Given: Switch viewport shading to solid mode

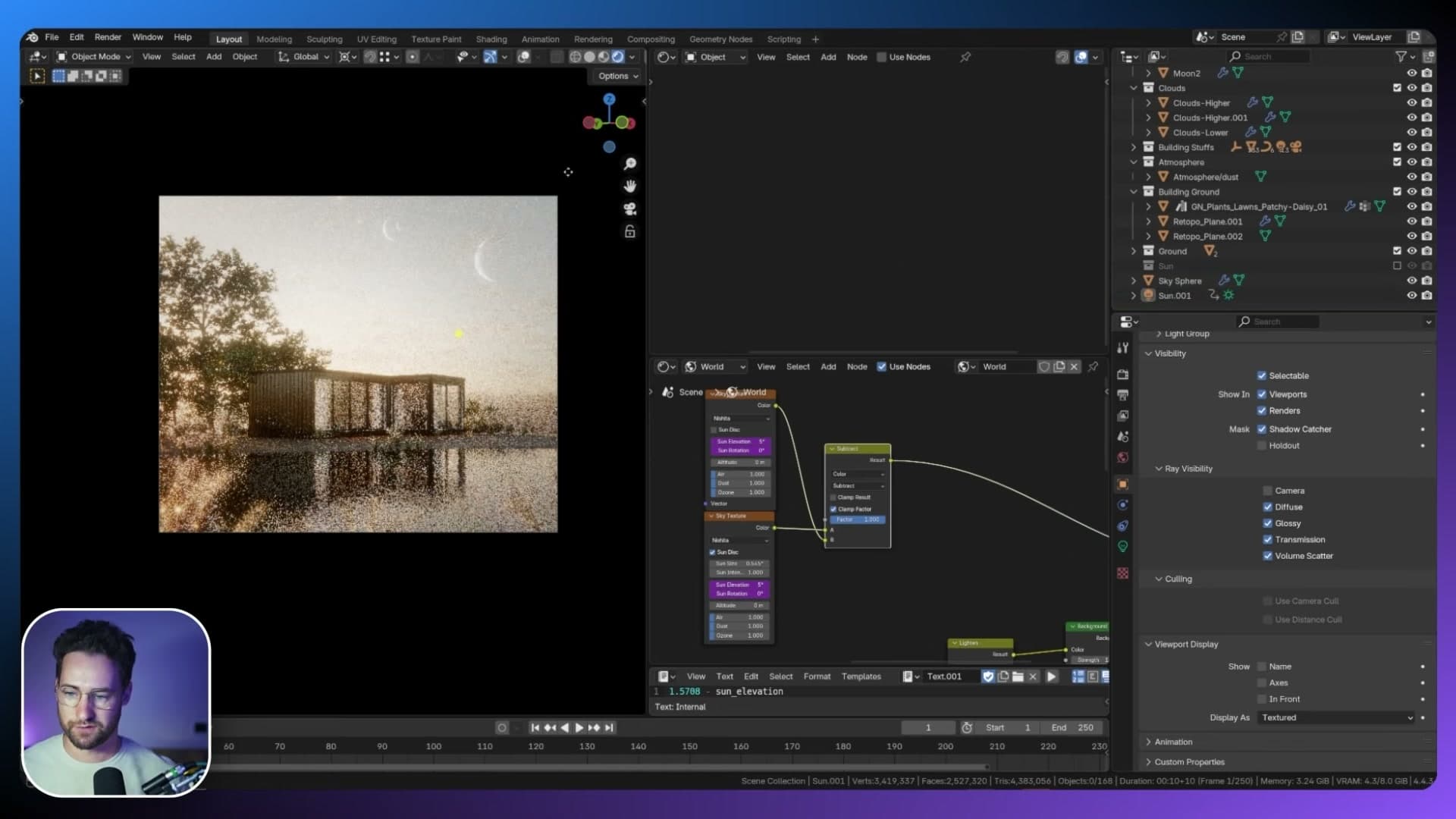Looking at the screenshot, I should (590, 57).
